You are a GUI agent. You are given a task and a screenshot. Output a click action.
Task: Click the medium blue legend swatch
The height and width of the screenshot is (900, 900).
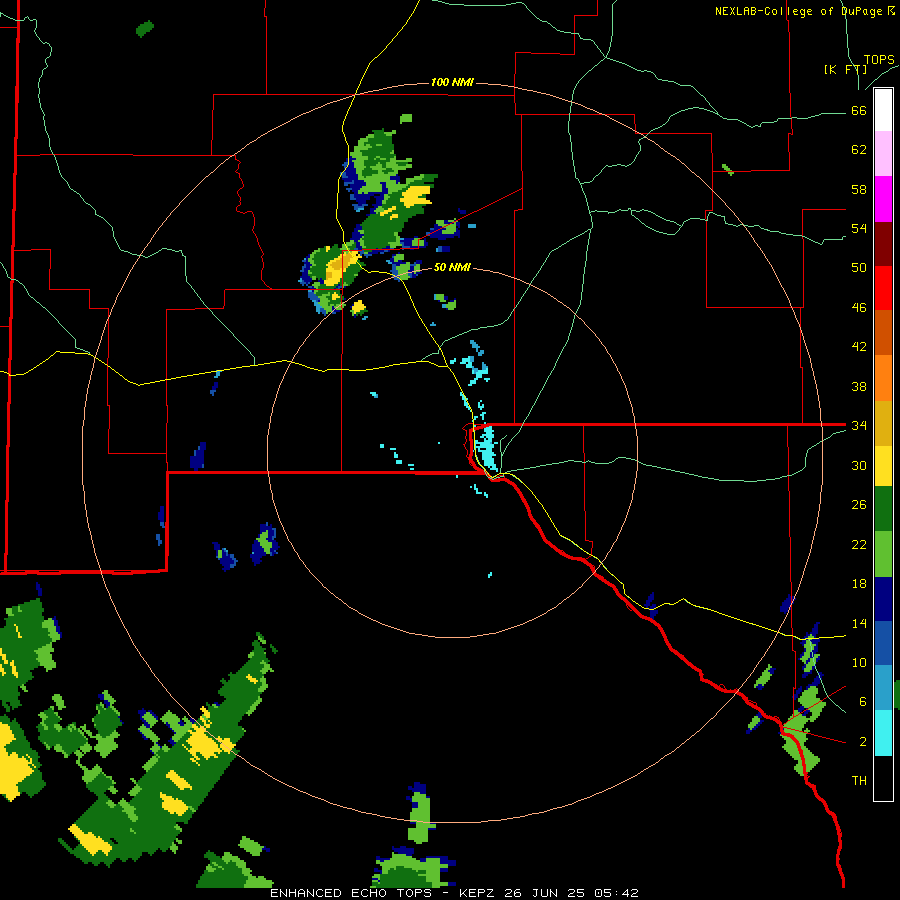point(883,644)
